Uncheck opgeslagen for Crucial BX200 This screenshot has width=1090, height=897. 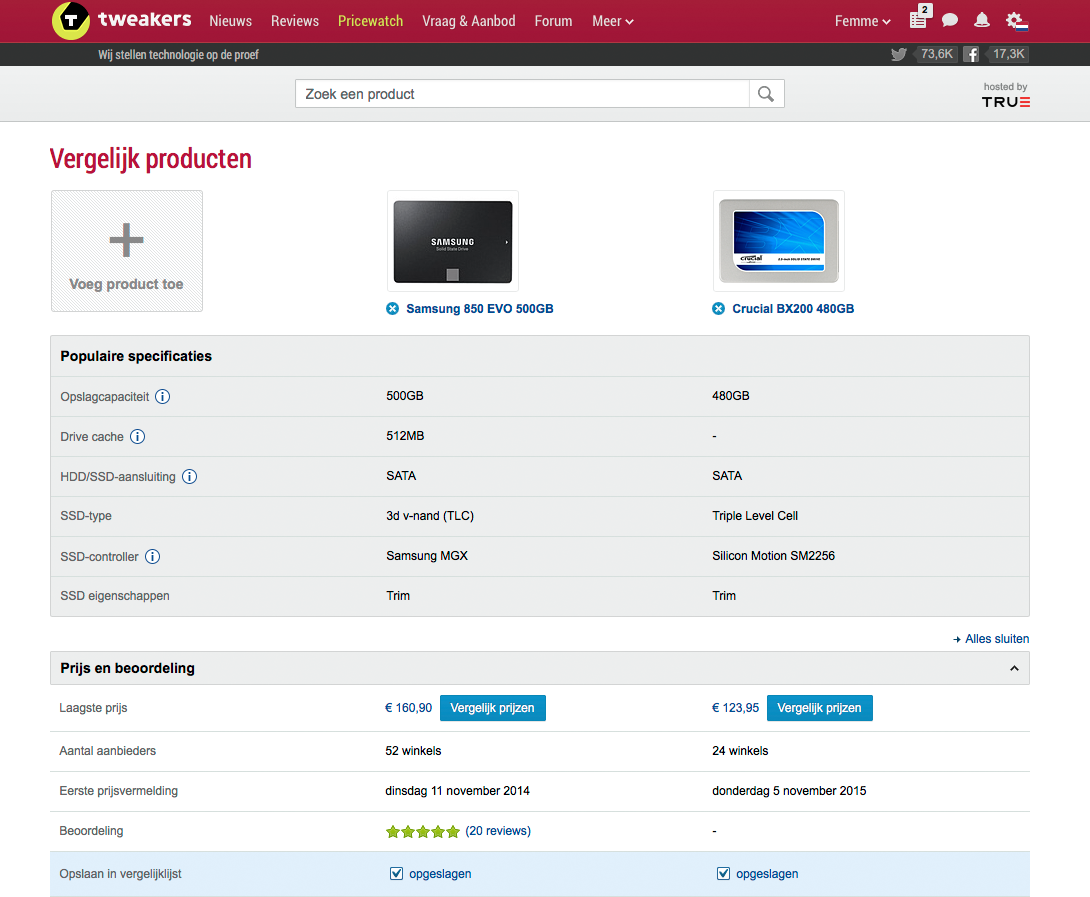point(723,873)
